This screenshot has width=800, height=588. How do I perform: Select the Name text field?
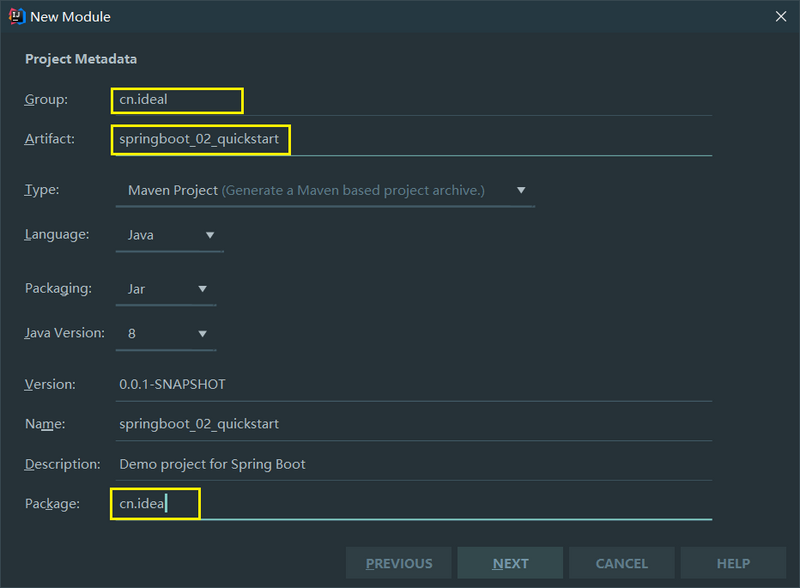412,424
